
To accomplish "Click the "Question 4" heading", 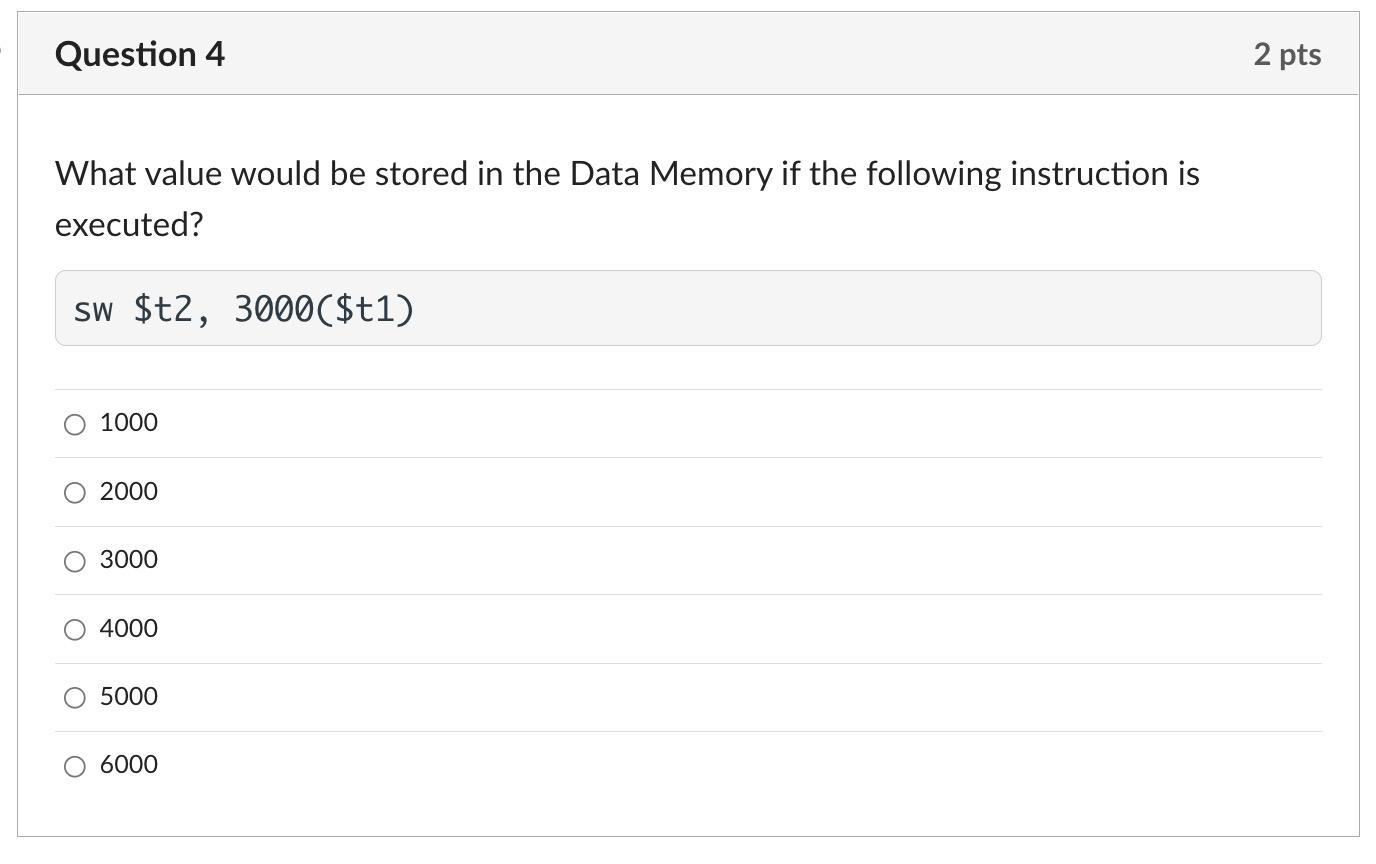I will pyautogui.click(x=140, y=54).
